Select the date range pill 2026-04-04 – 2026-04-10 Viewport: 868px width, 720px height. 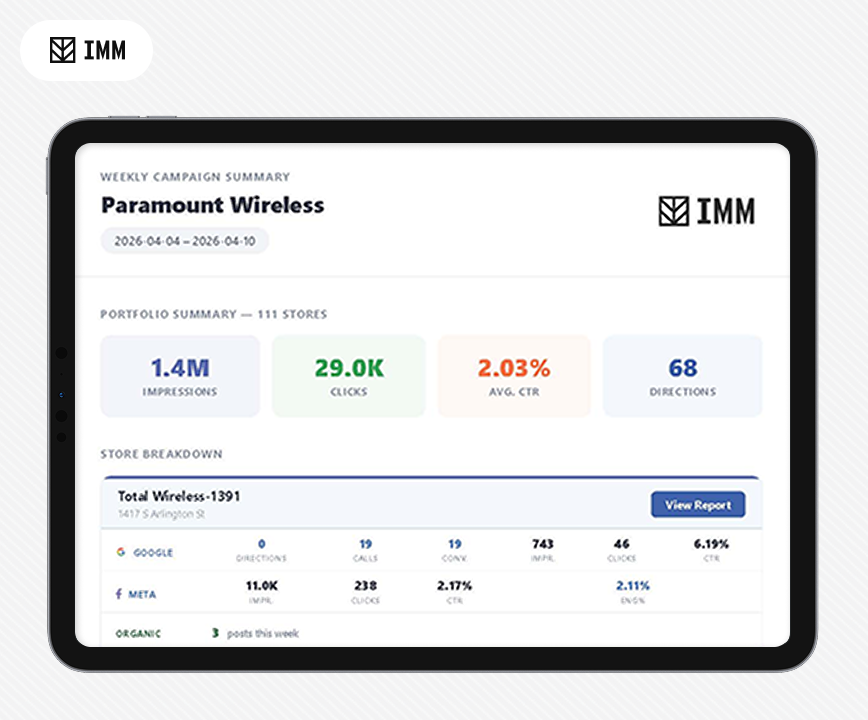point(185,241)
